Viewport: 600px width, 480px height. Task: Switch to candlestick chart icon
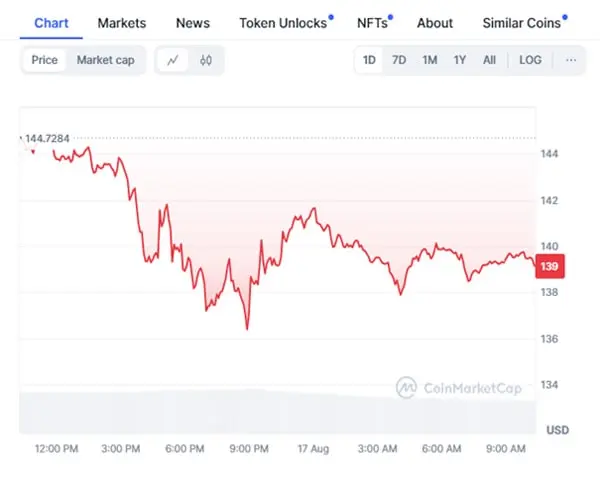(206, 60)
